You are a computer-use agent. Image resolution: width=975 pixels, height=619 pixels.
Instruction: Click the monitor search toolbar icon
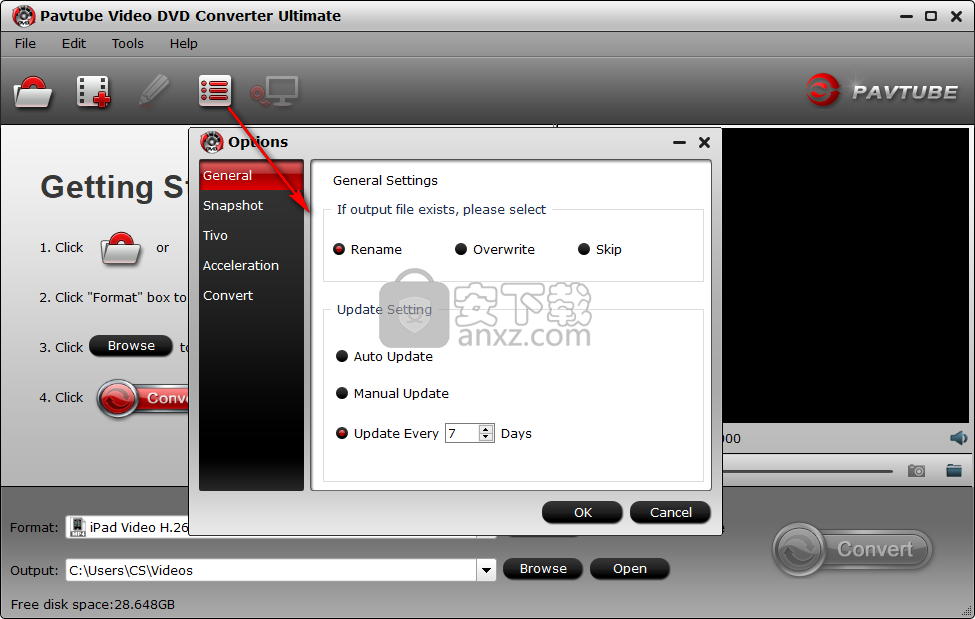pos(274,91)
